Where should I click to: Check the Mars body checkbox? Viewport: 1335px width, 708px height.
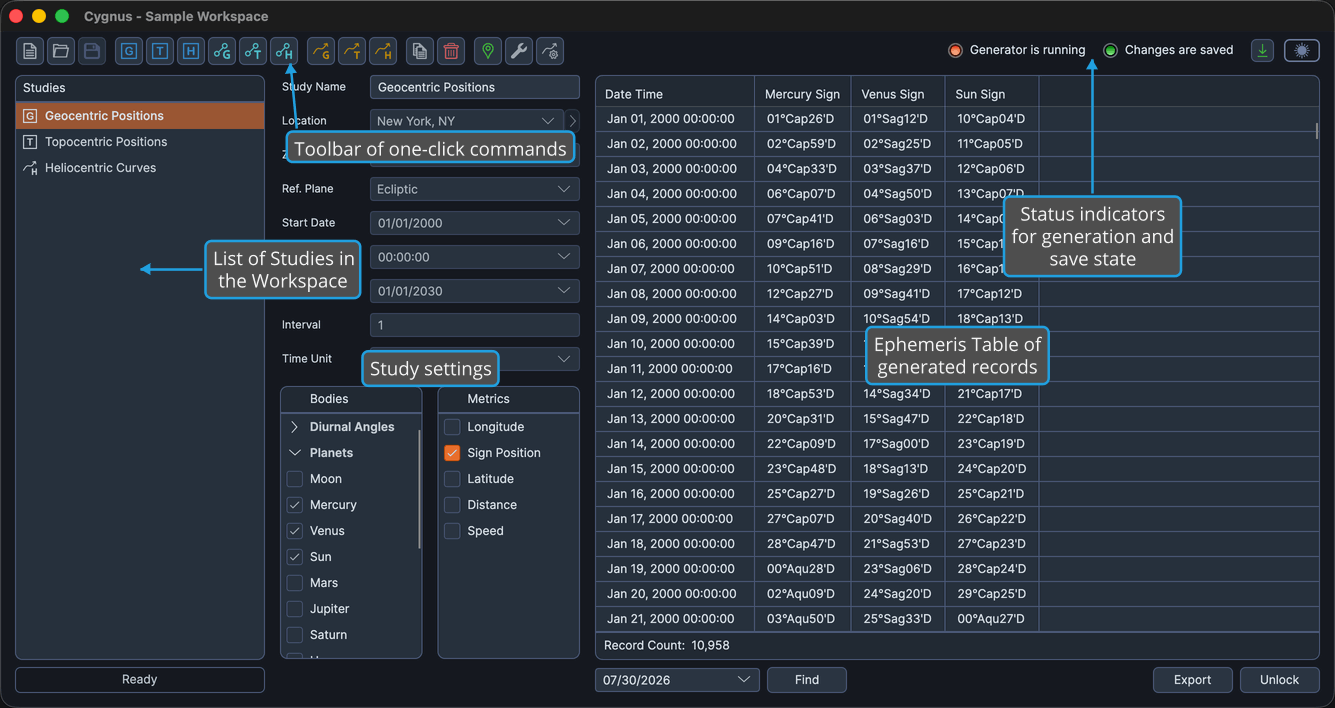295,583
